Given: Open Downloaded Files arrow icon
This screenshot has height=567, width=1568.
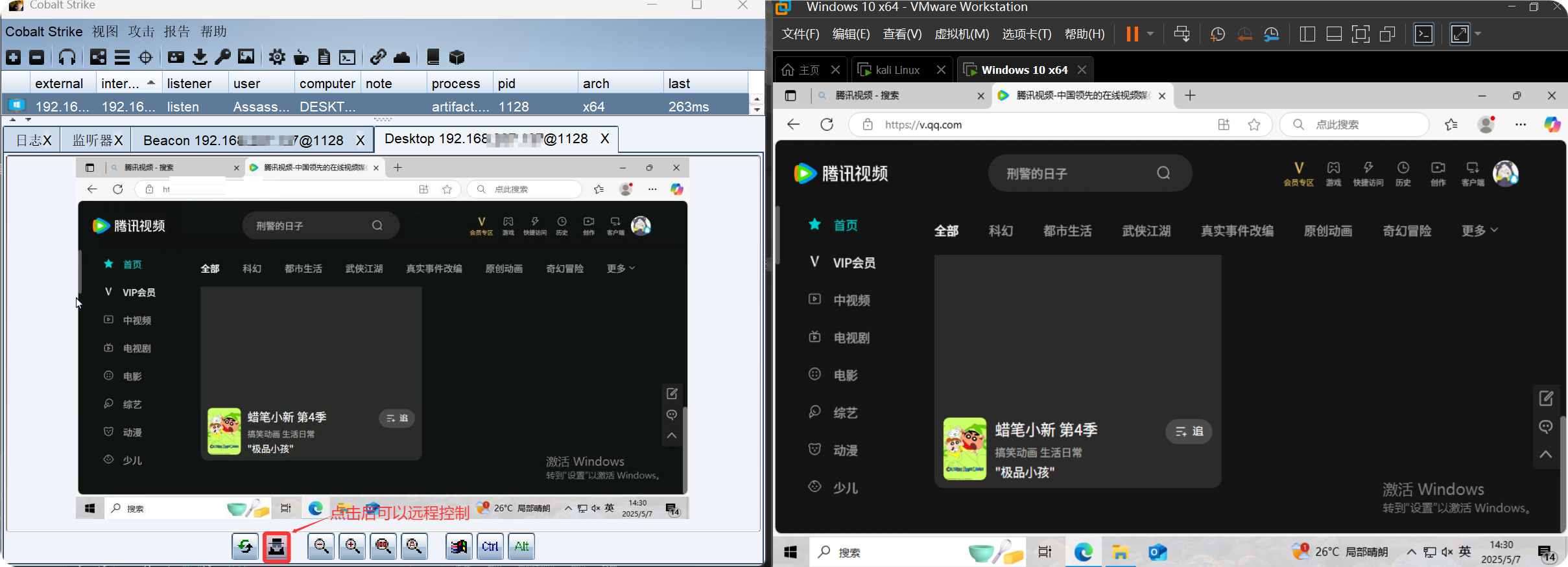Looking at the screenshot, I should pyautogui.click(x=200, y=58).
